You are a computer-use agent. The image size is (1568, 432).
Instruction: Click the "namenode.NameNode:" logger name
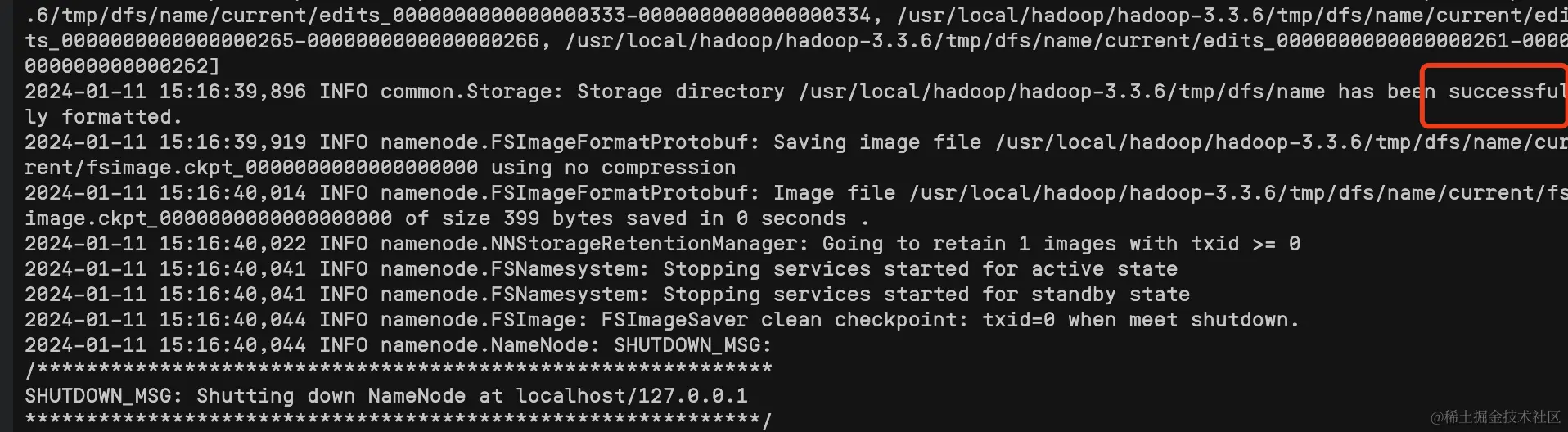[x=491, y=345]
